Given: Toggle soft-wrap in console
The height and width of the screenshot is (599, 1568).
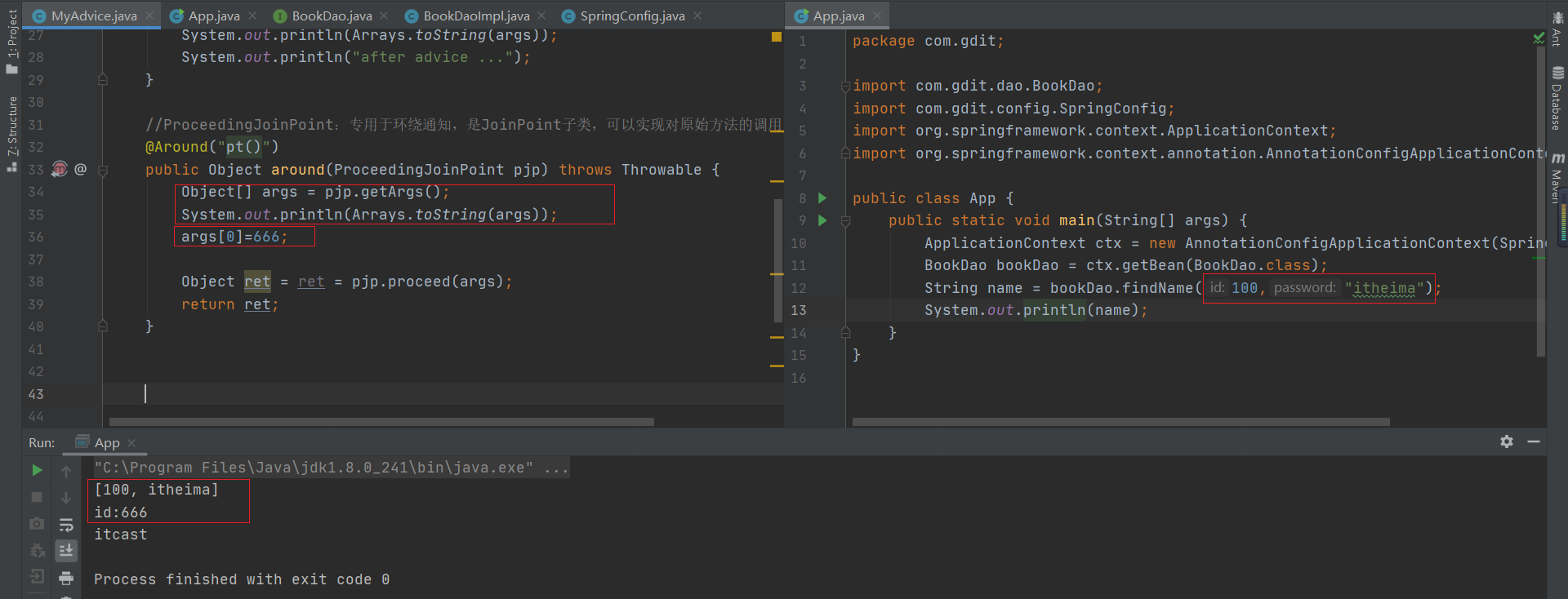Looking at the screenshot, I should pyautogui.click(x=66, y=525).
